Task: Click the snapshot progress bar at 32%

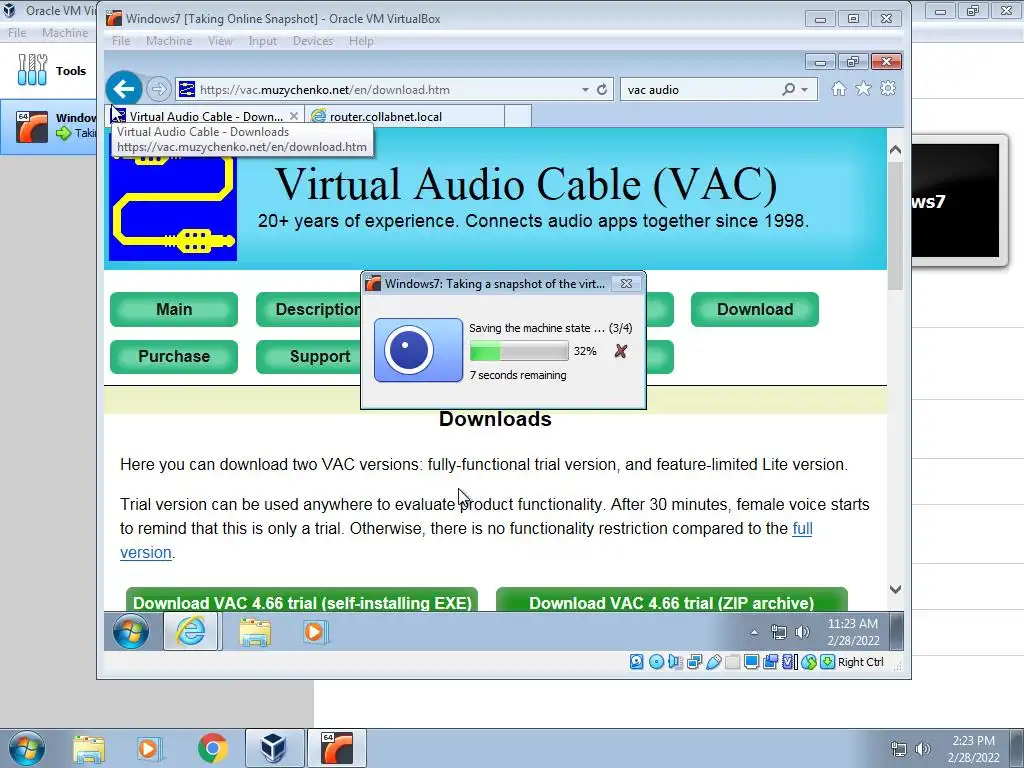Action: pyautogui.click(x=519, y=351)
